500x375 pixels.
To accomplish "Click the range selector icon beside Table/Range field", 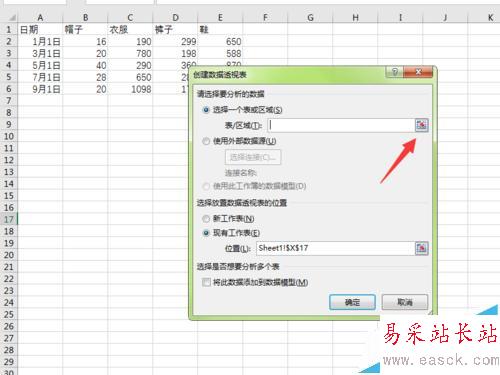I will coord(422,125).
